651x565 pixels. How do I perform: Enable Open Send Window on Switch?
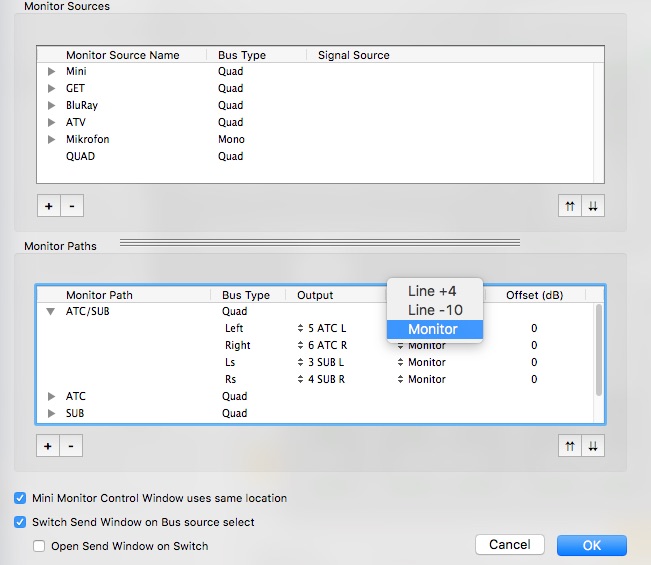[x=39, y=546]
